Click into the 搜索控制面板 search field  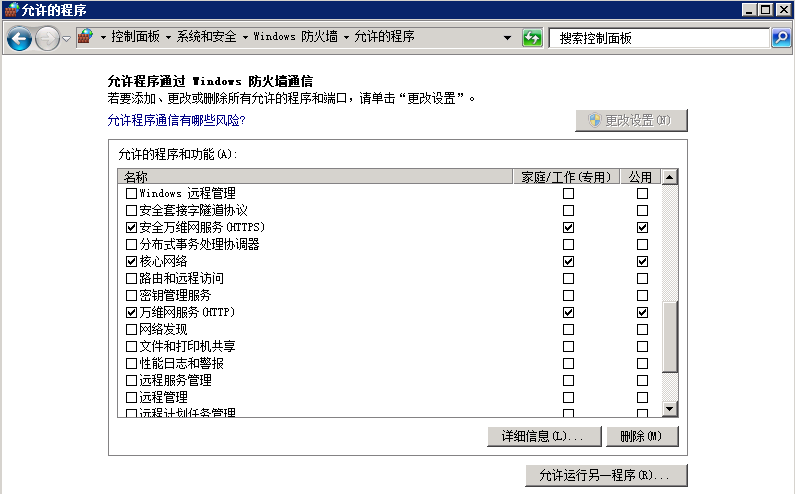(658, 38)
